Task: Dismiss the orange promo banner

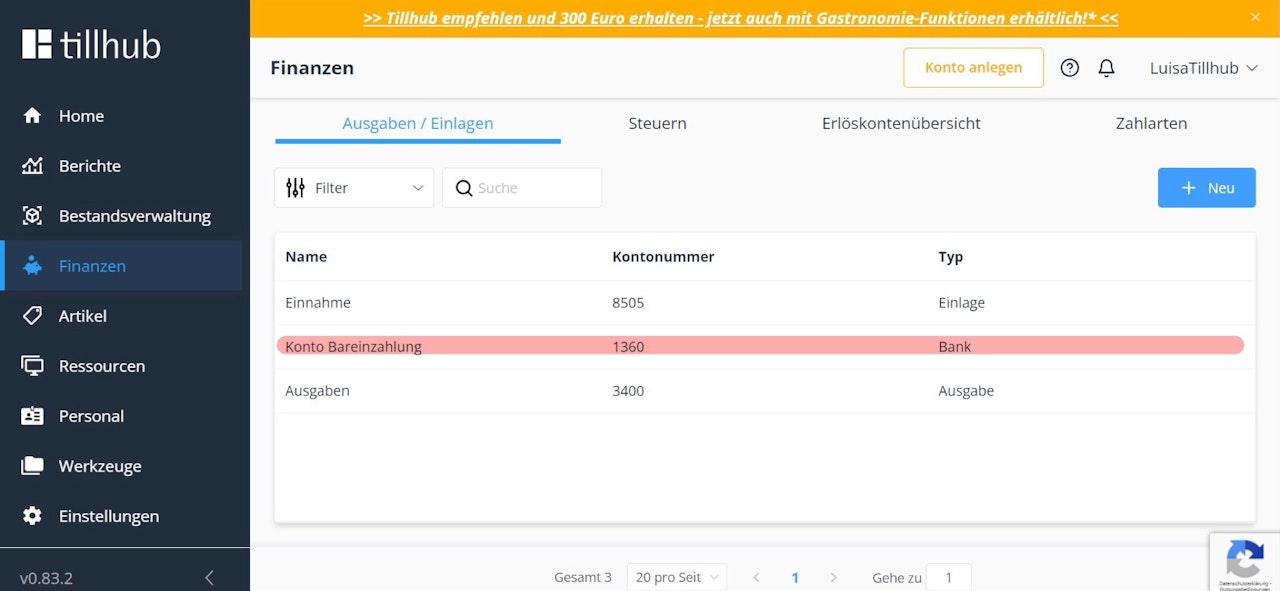Action: (x=1255, y=17)
